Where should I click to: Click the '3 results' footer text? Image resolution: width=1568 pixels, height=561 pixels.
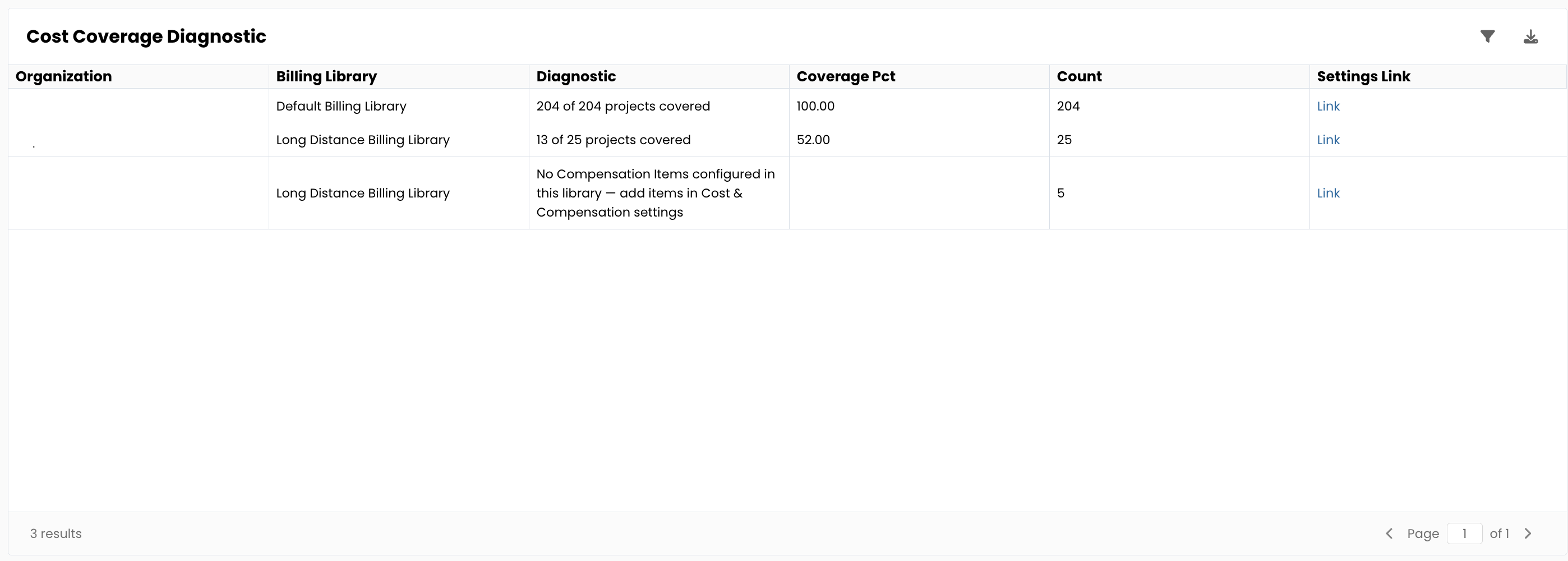56,534
